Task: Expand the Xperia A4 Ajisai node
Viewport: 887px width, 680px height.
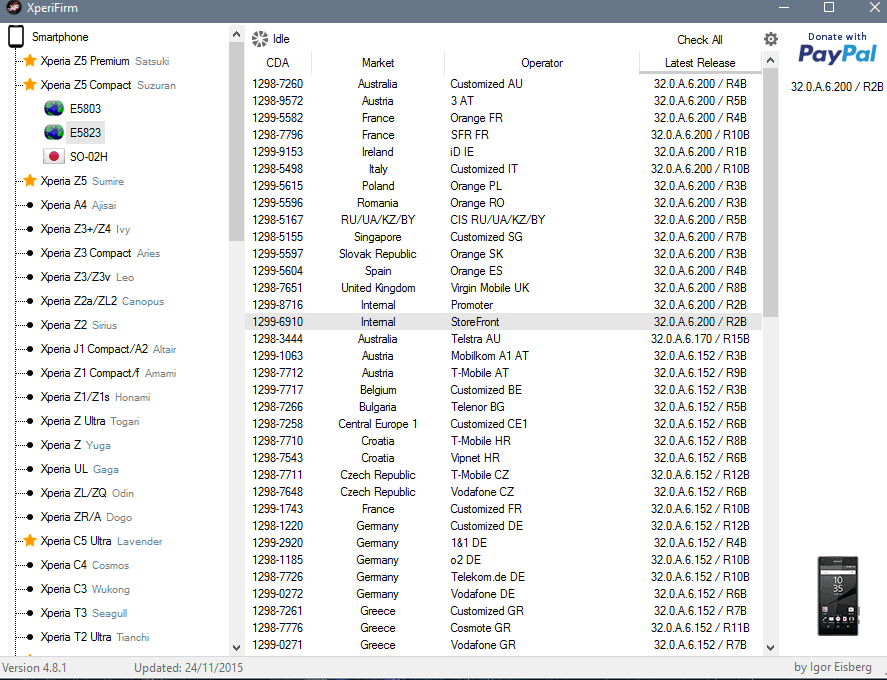Action: (30, 205)
